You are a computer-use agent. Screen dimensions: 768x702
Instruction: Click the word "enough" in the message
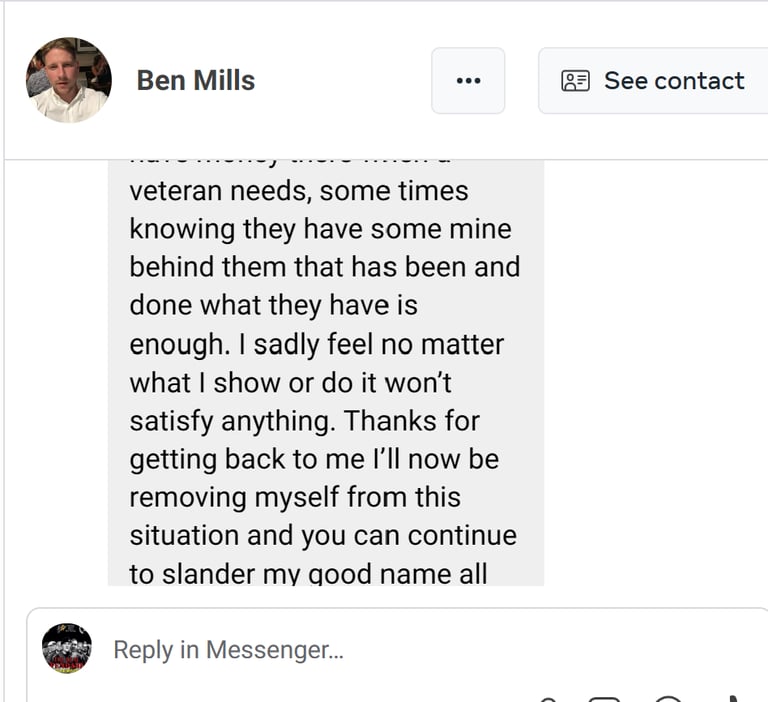click(x=175, y=344)
